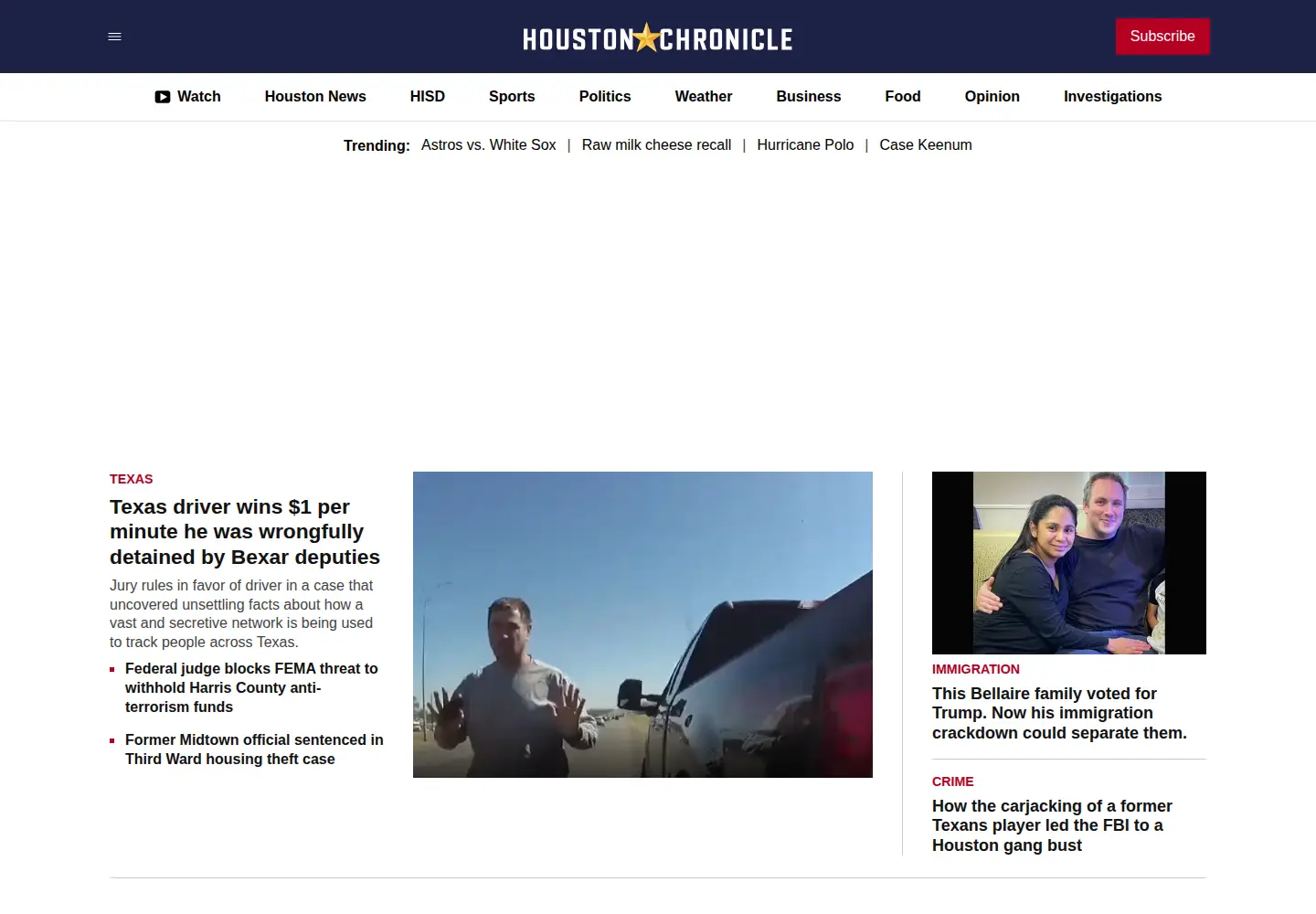This screenshot has width=1316, height=914.
Task: Click the CRIME category label
Action: click(953, 781)
